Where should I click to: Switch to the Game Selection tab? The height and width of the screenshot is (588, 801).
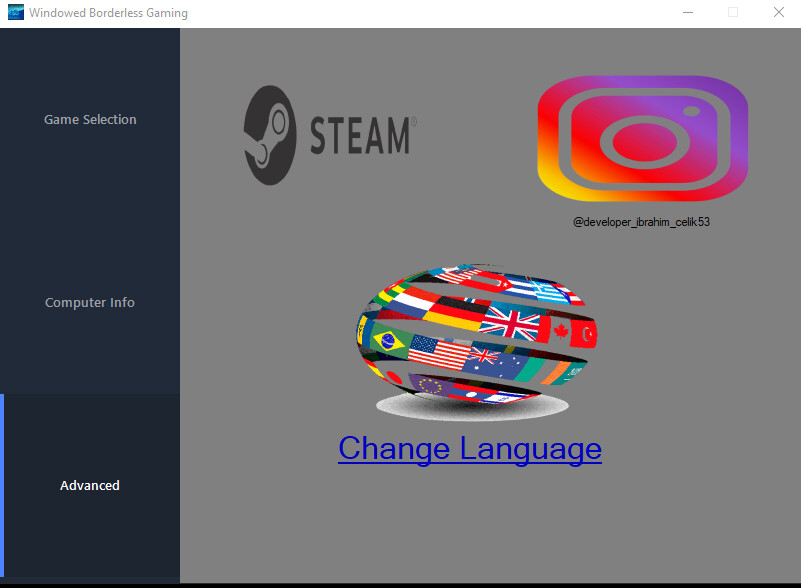click(x=89, y=119)
